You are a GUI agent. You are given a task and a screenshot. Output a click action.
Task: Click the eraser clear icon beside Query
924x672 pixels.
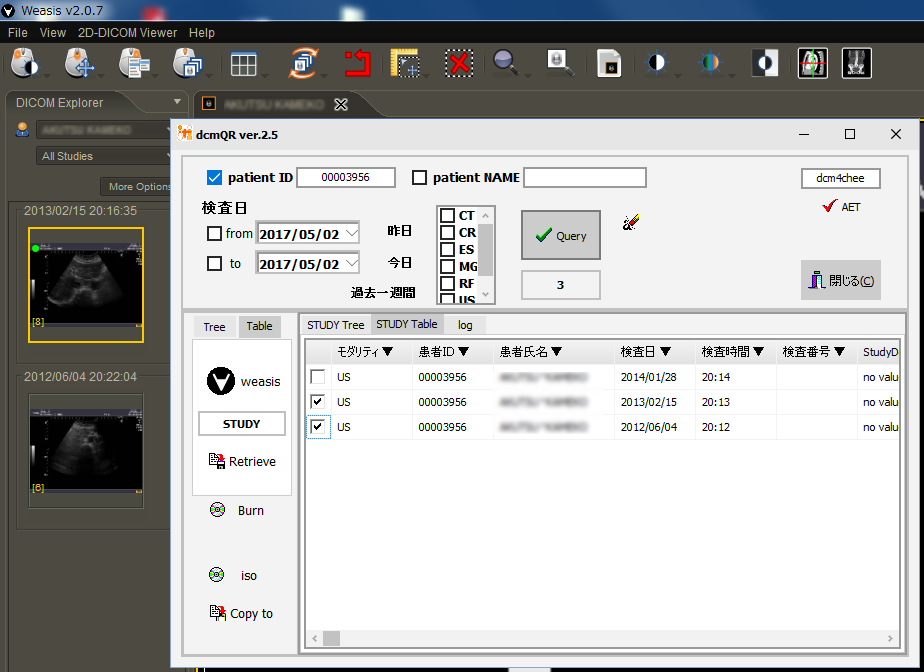631,222
